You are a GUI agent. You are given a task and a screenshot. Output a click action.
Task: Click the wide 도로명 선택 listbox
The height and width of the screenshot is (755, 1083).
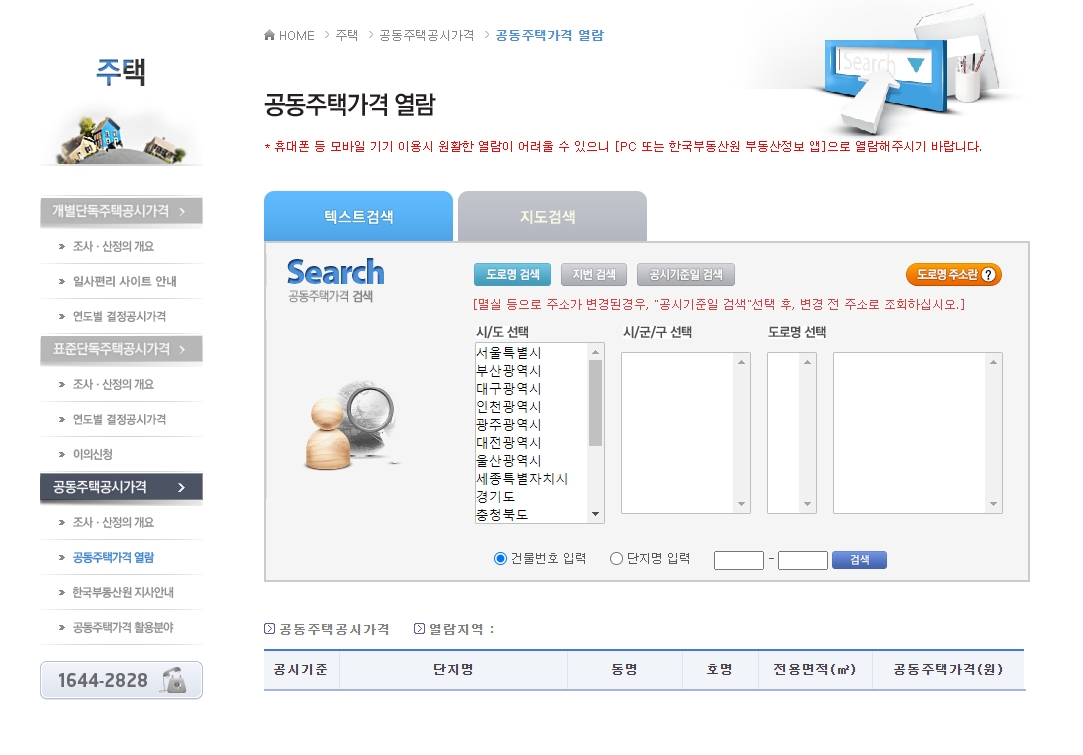(x=917, y=433)
